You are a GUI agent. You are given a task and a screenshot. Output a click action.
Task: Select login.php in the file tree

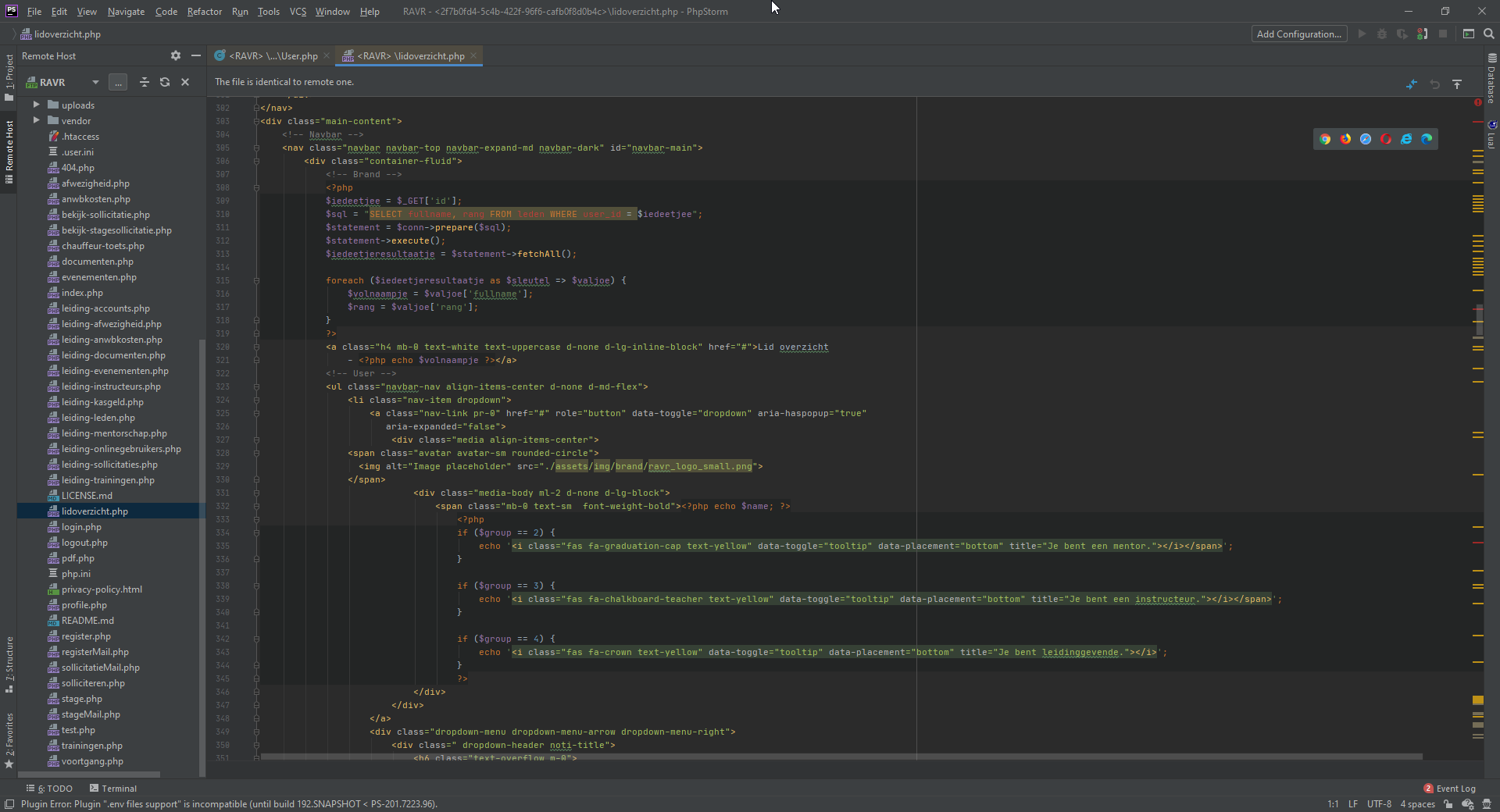point(81,527)
